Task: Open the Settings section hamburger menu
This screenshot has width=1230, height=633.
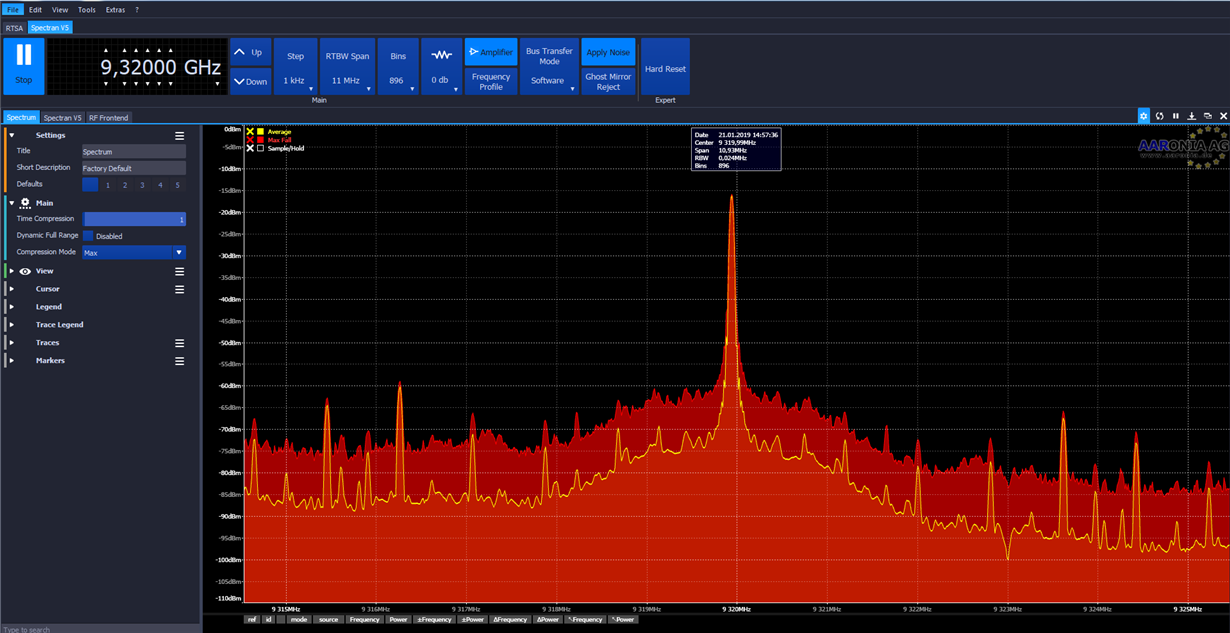Action: click(x=180, y=135)
